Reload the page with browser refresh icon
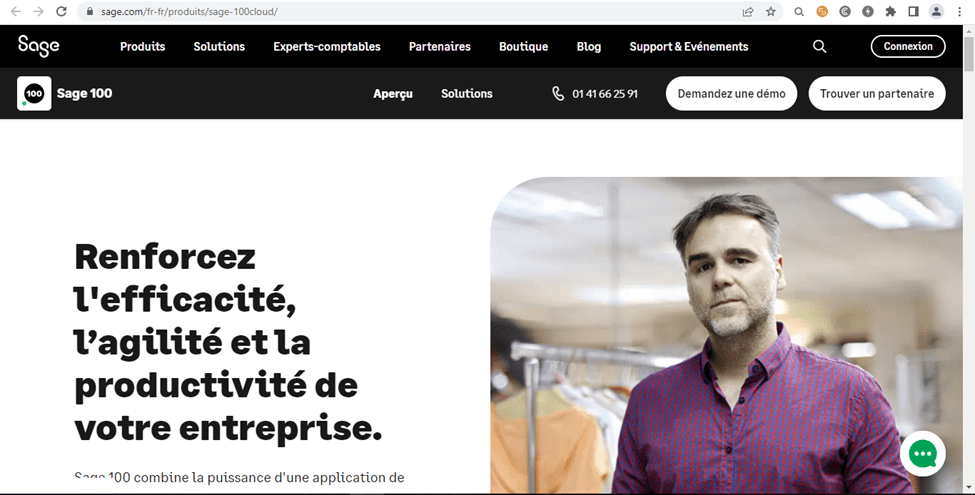 pos(61,11)
